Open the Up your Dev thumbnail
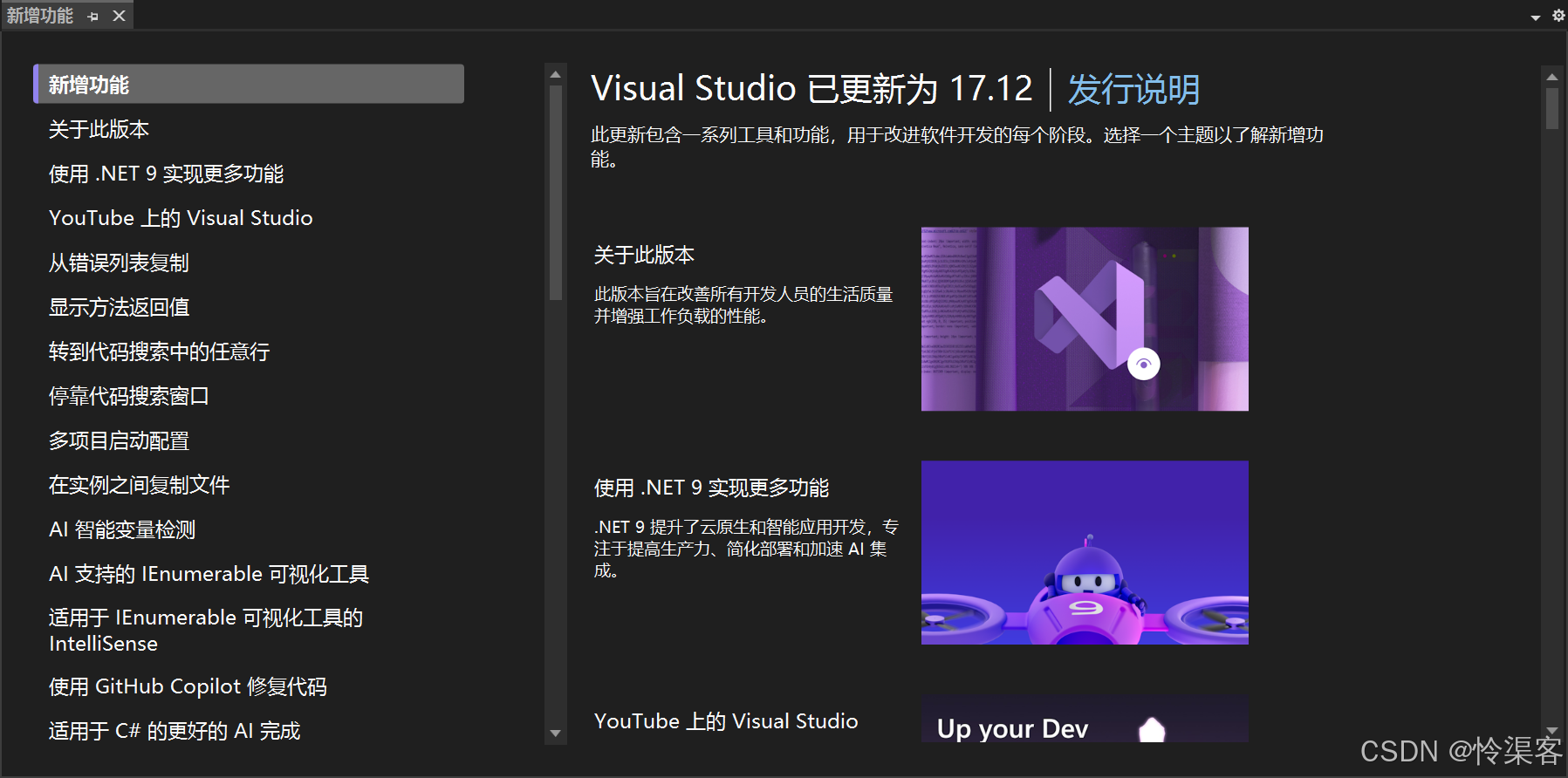 point(1085,719)
